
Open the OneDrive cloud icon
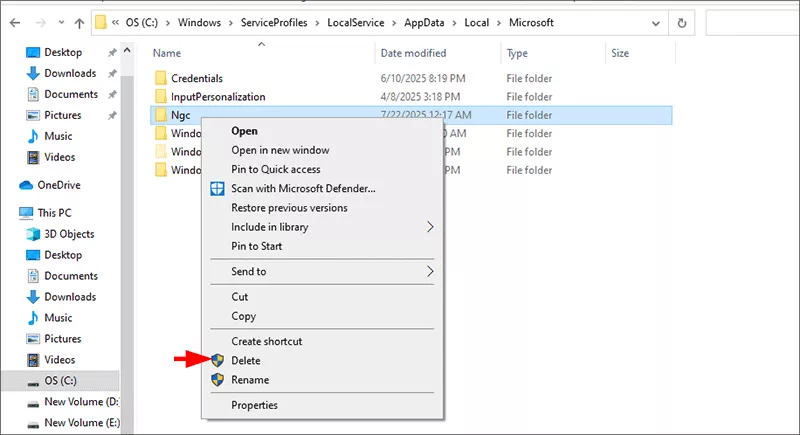pos(26,185)
